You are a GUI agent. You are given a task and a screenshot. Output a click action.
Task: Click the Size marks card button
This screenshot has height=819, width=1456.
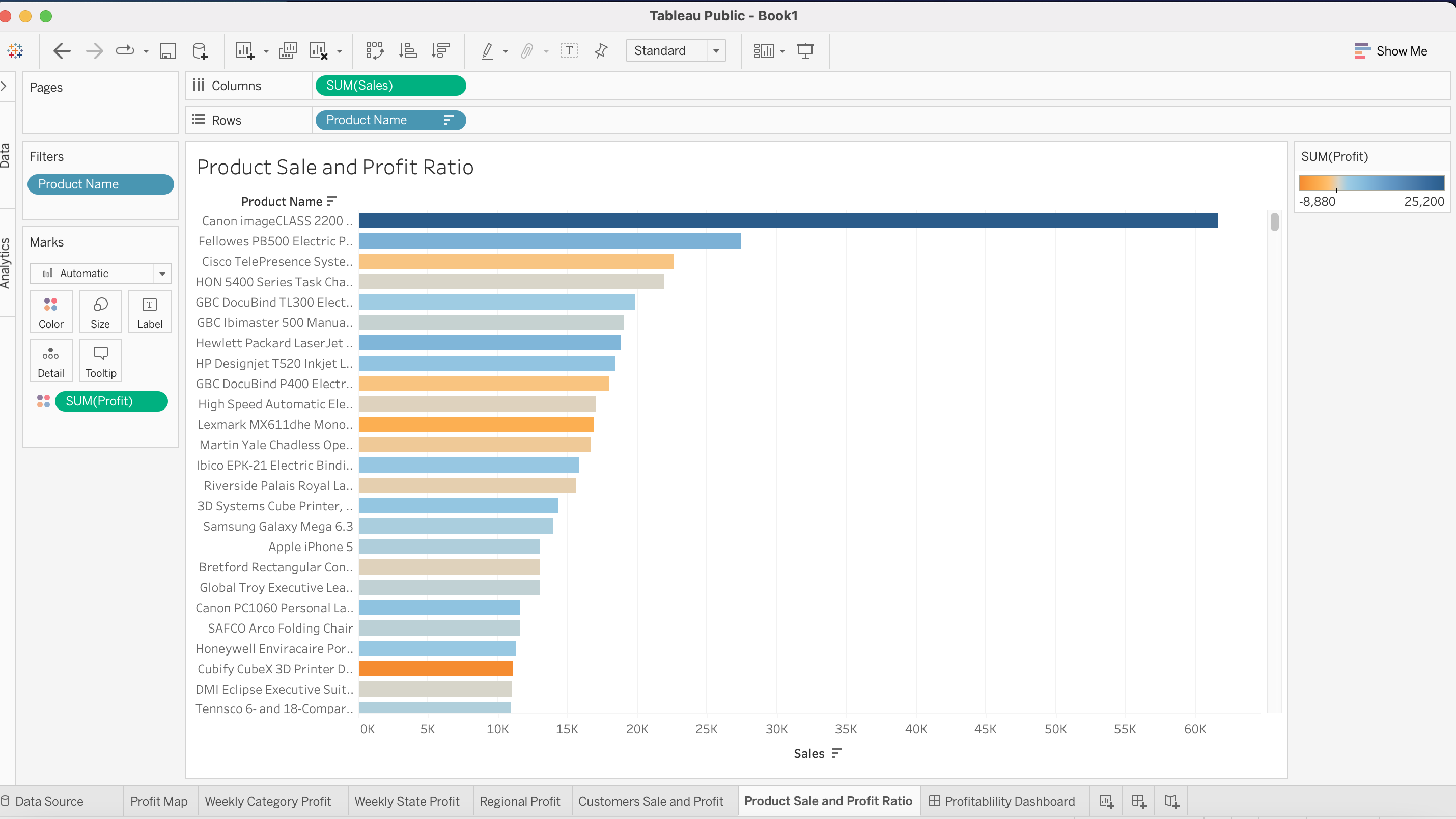(100, 312)
